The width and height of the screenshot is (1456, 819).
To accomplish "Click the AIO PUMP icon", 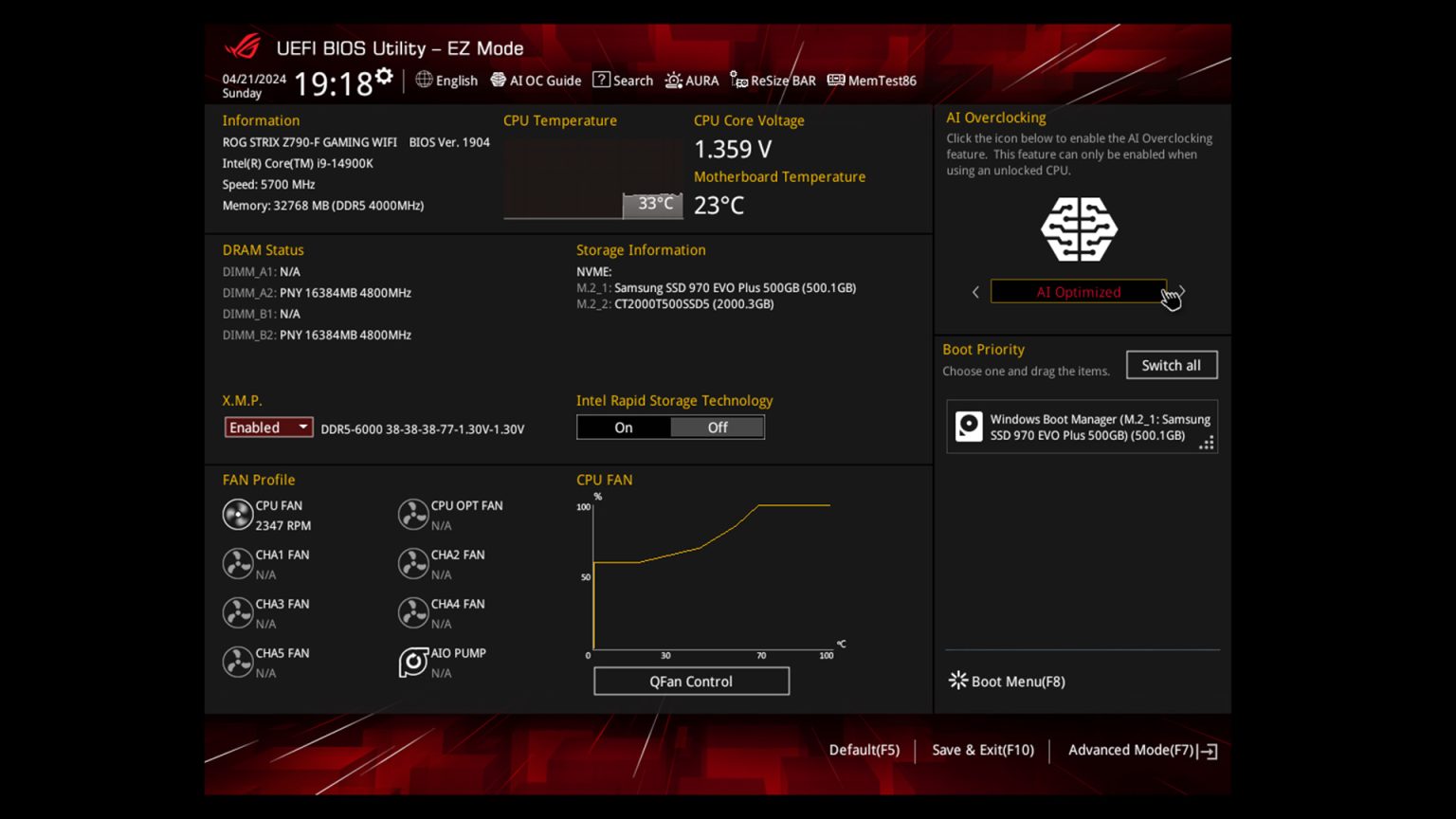I will click(413, 663).
